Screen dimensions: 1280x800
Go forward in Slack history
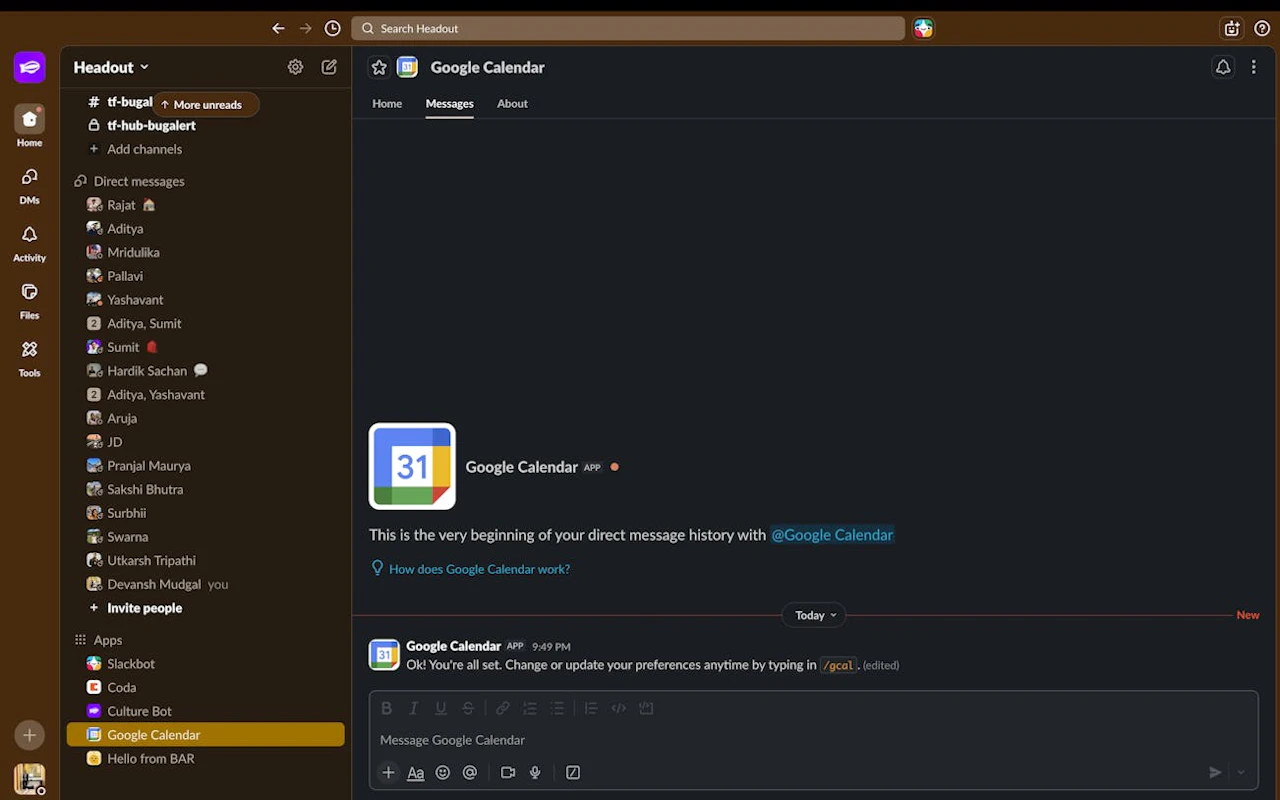pos(306,28)
